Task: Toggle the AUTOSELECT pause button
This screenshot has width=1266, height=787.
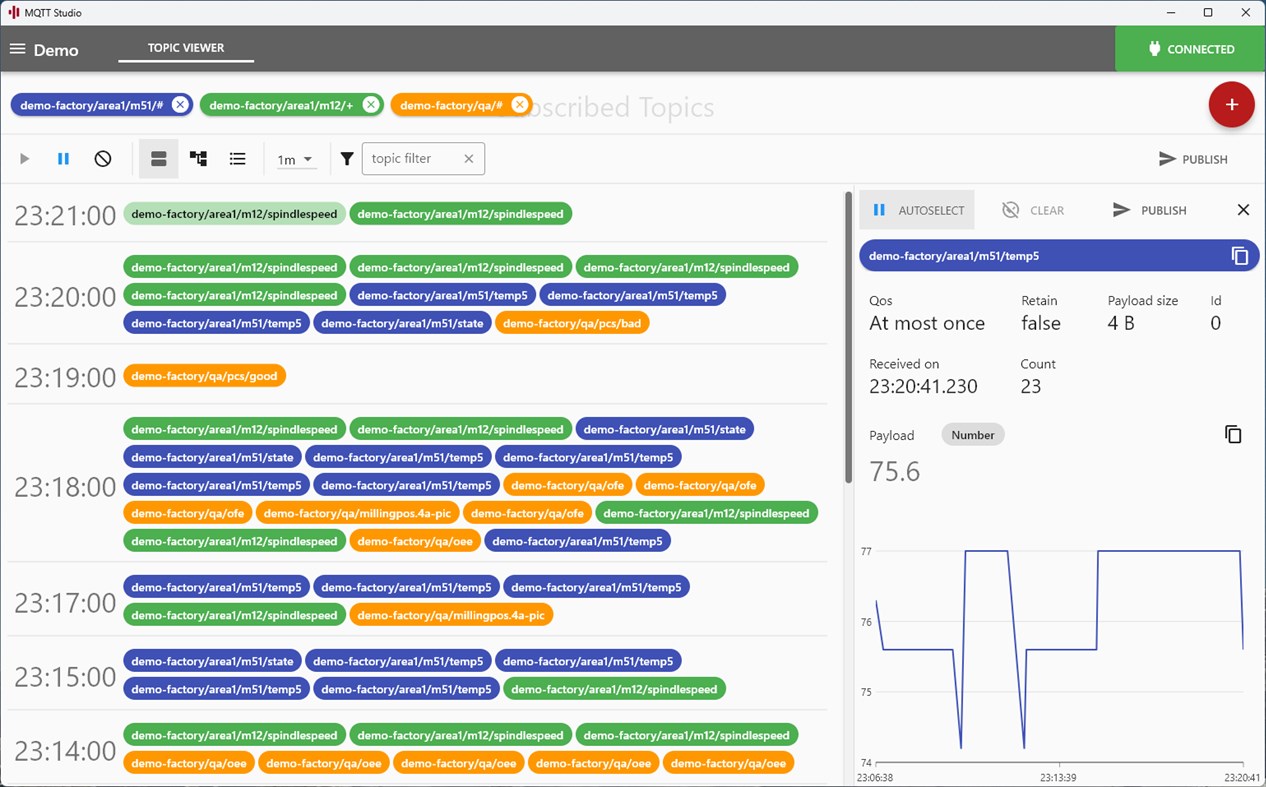Action: pos(918,210)
